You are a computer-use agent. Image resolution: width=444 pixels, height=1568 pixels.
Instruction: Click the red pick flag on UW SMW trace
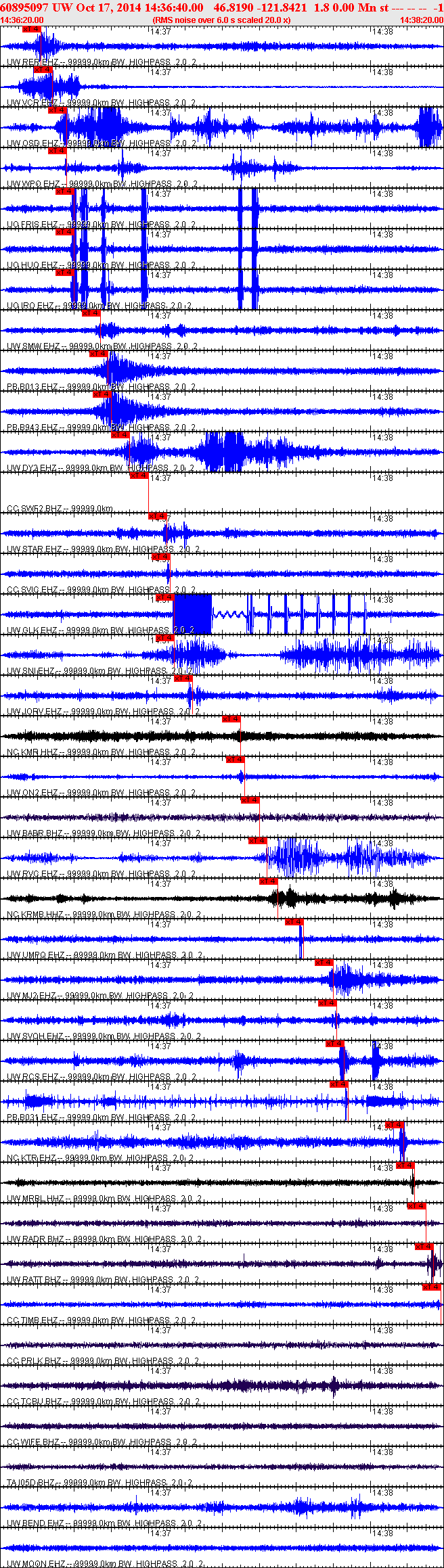[91, 313]
